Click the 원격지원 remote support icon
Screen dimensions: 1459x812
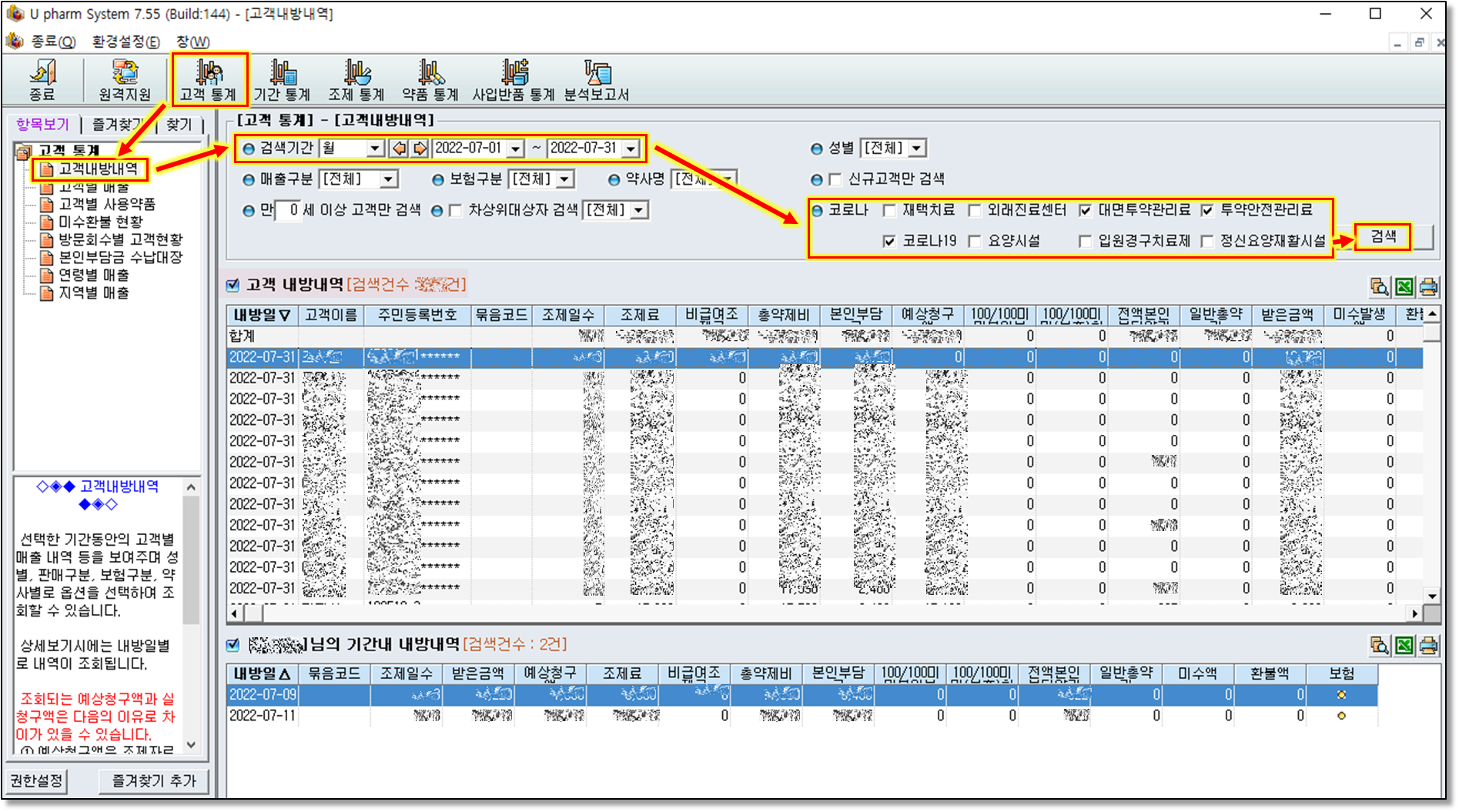(125, 79)
